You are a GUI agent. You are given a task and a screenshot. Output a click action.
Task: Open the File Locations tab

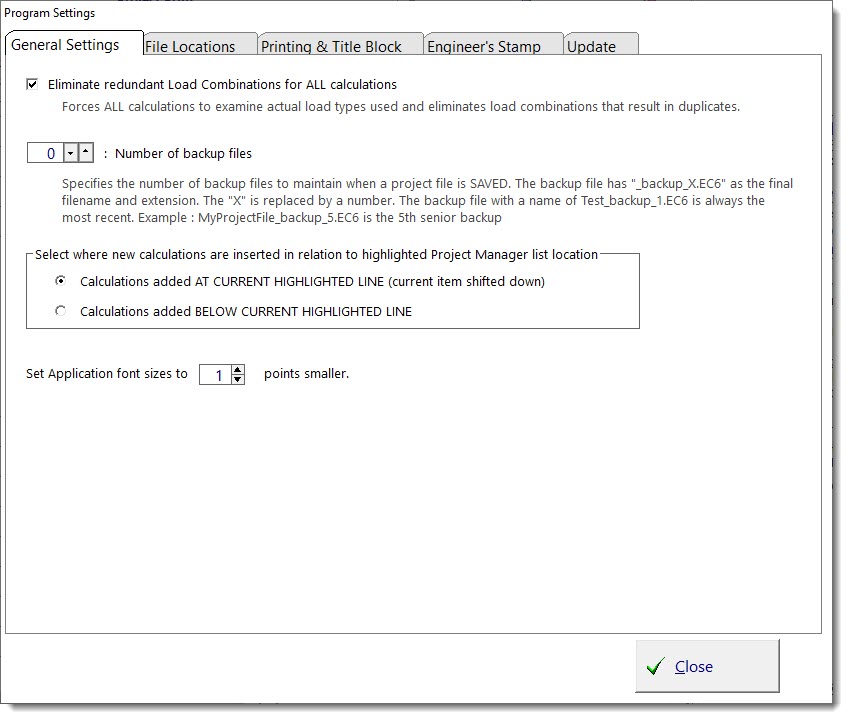190,46
